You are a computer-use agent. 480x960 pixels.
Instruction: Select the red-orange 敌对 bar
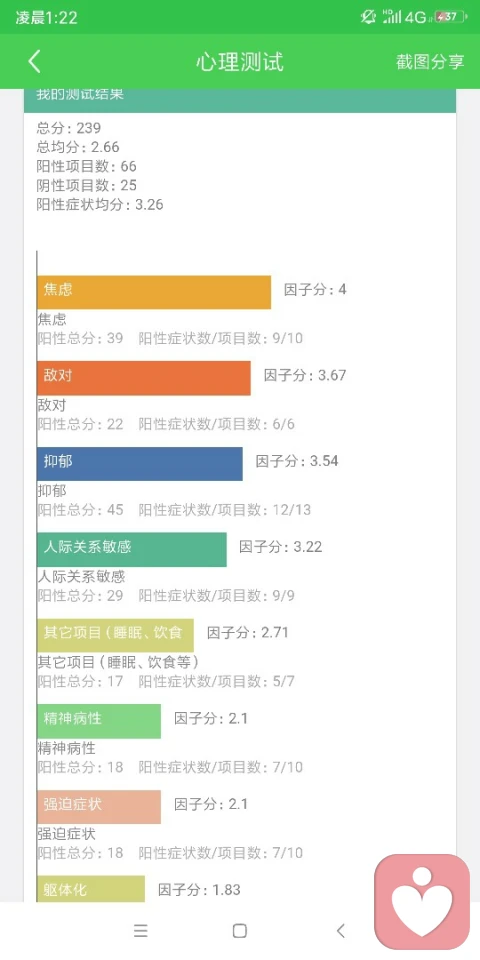coord(144,378)
